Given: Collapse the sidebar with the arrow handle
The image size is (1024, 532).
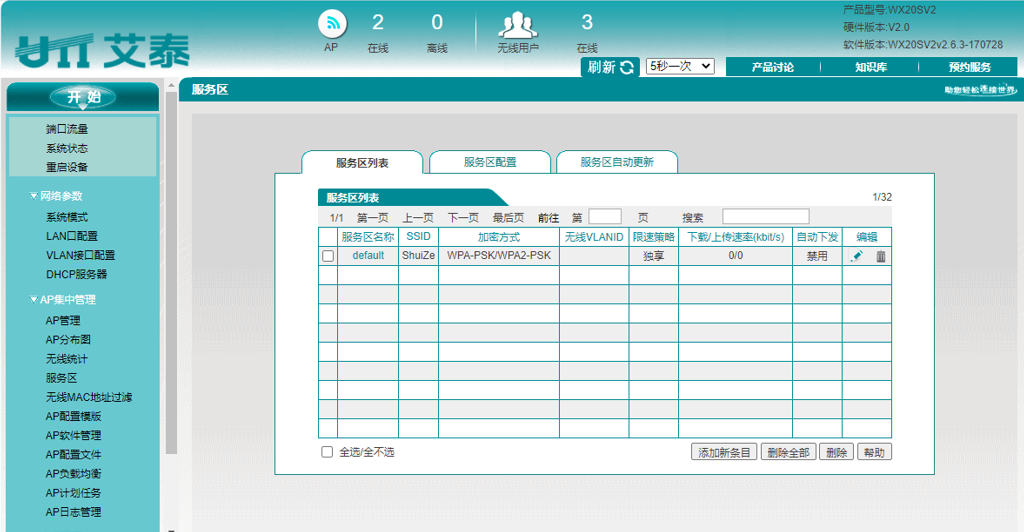Looking at the screenshot, I should [x=170, y=87].
